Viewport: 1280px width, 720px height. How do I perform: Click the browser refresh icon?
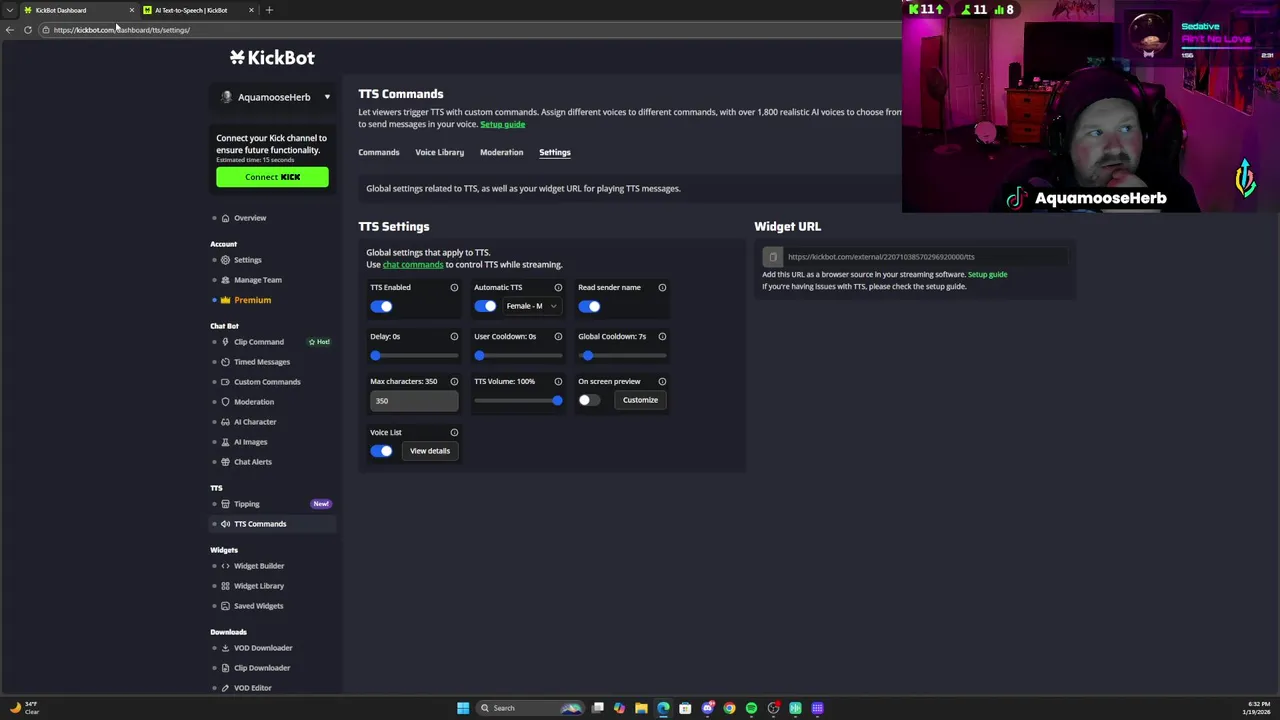pos(28,30)
